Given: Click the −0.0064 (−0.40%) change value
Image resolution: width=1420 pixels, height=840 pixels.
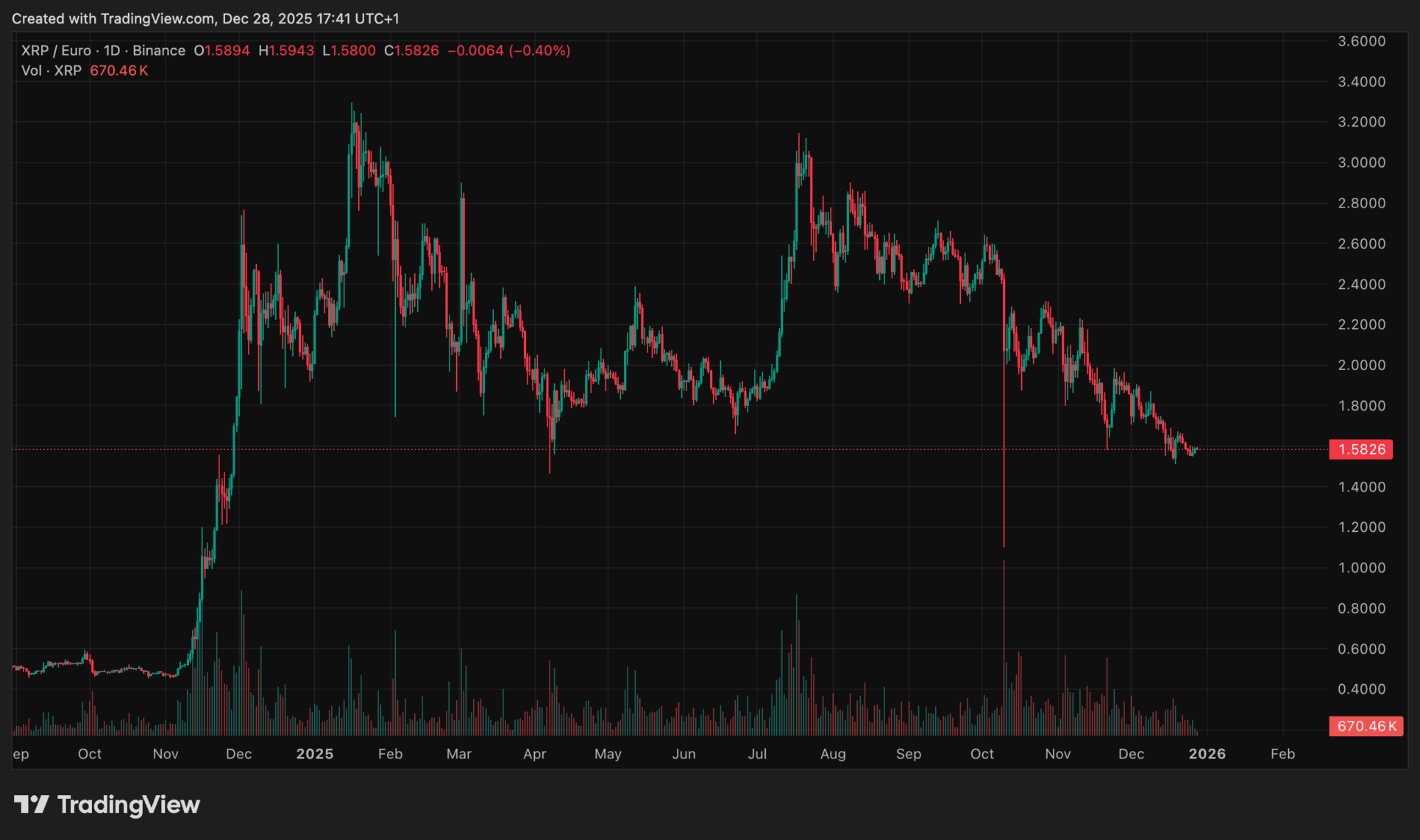Looking at the screenshot, I should (508, 51).
